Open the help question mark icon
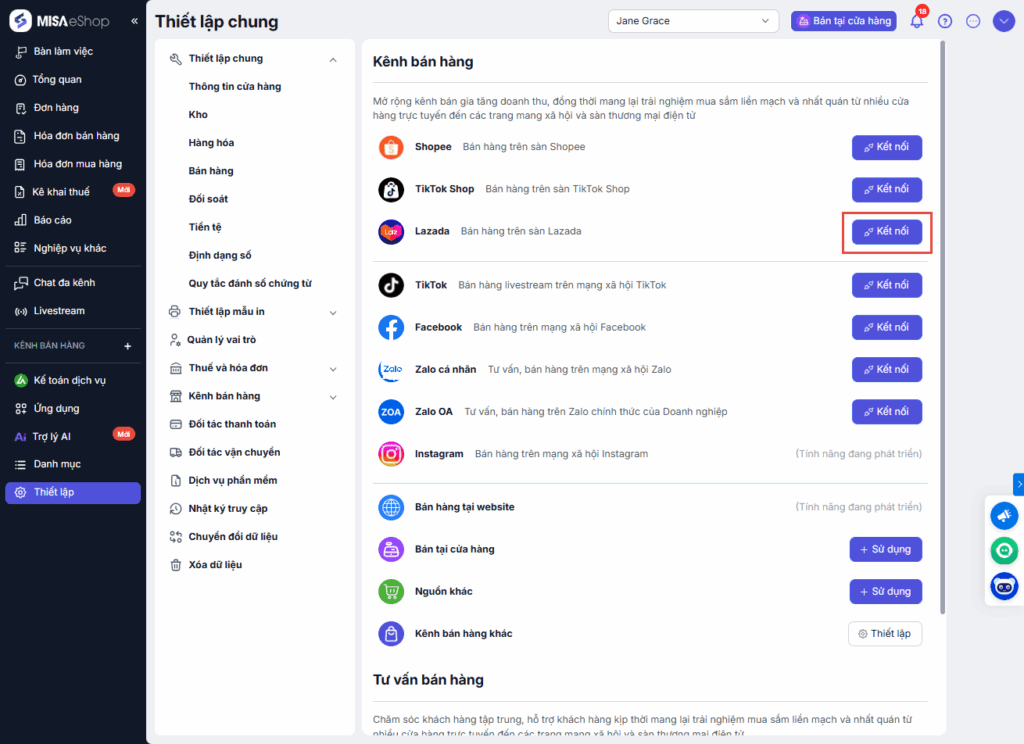Screen dimensions: 1024x744 (945, 21)
